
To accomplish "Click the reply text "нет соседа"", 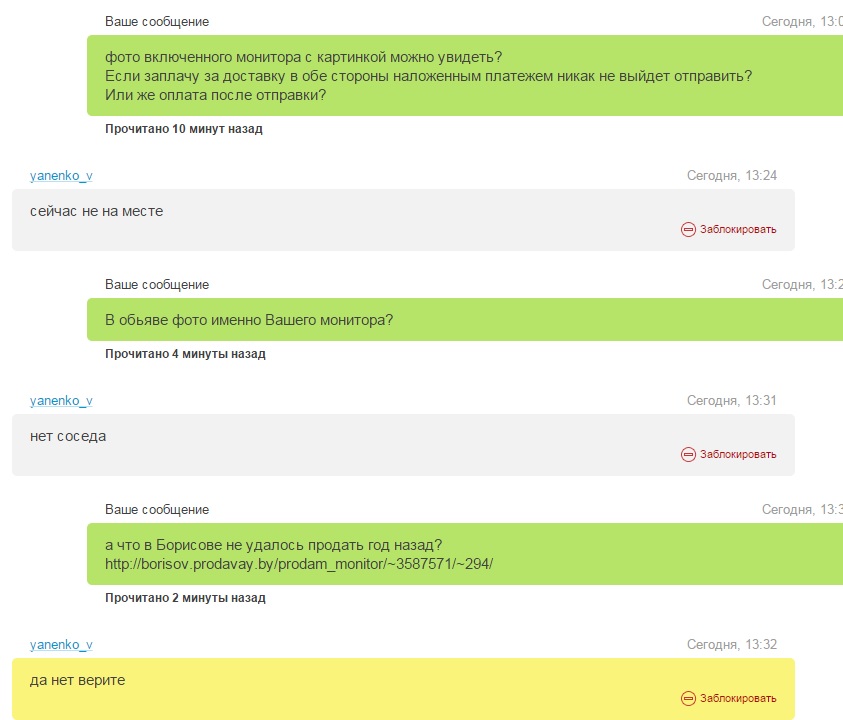I will [68, 436].
